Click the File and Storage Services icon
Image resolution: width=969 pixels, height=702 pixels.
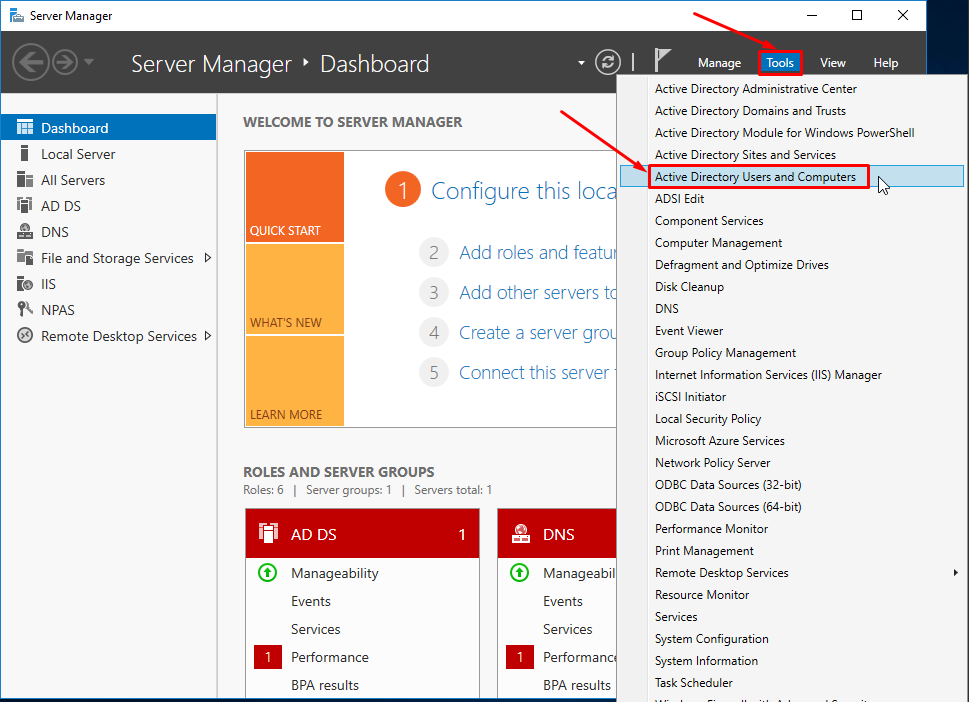point(25,257)
